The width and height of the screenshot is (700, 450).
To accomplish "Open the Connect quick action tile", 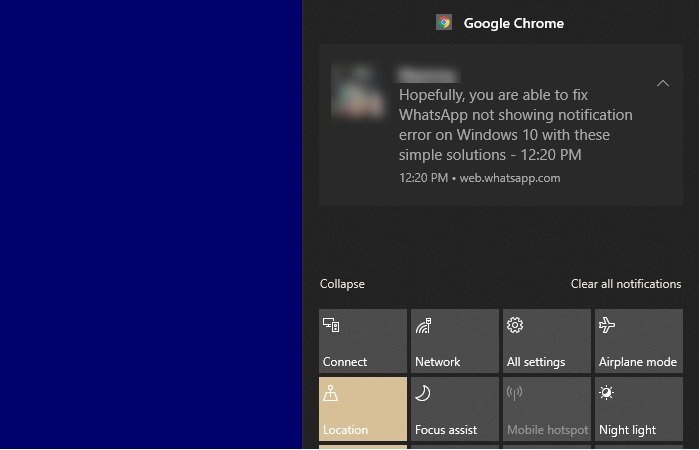I will (x=363, y=341).
